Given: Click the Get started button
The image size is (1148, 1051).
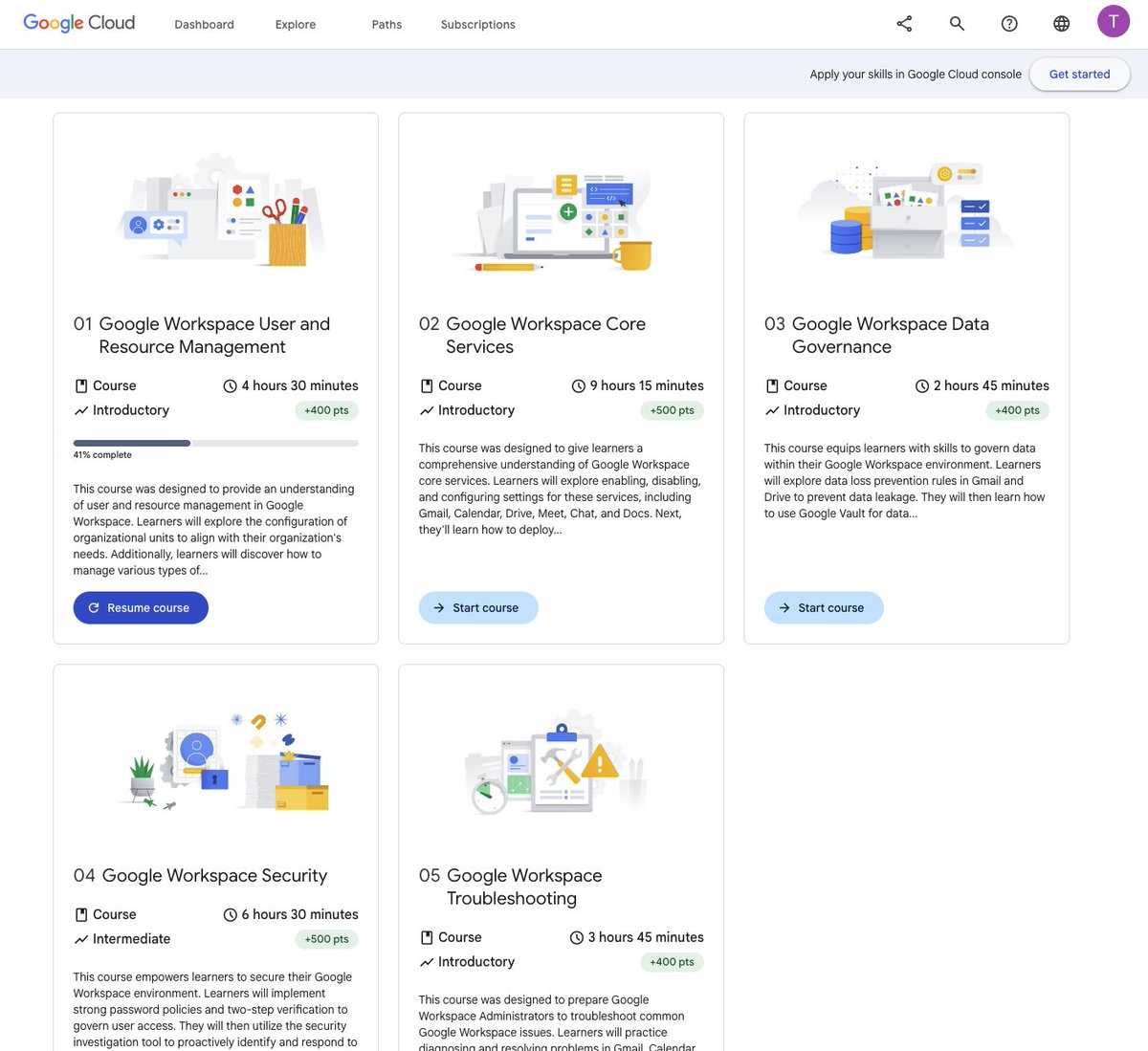Looking at the screenshot, I should click(x=1080, y=74).
